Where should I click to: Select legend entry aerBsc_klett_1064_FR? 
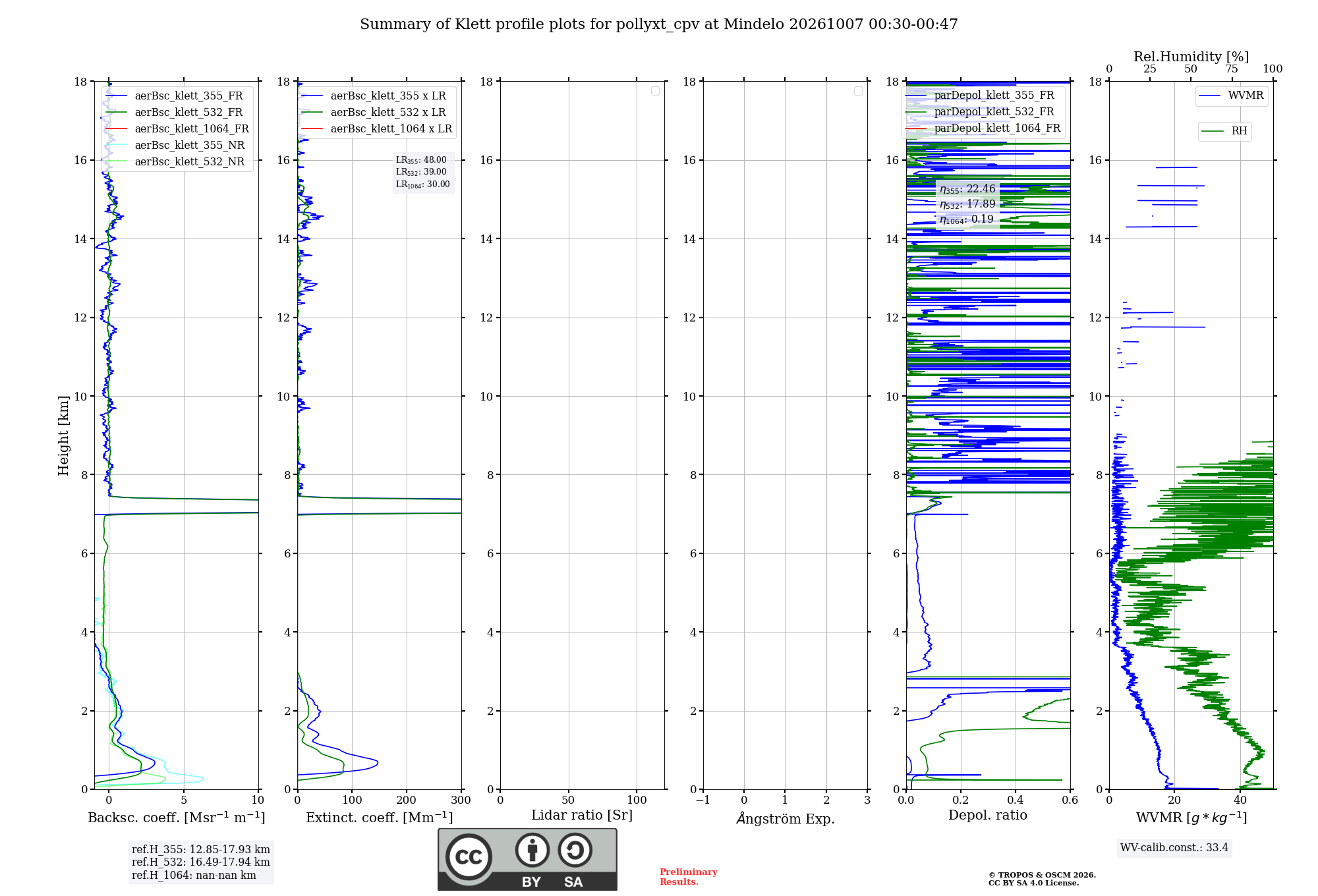[178, 129]
